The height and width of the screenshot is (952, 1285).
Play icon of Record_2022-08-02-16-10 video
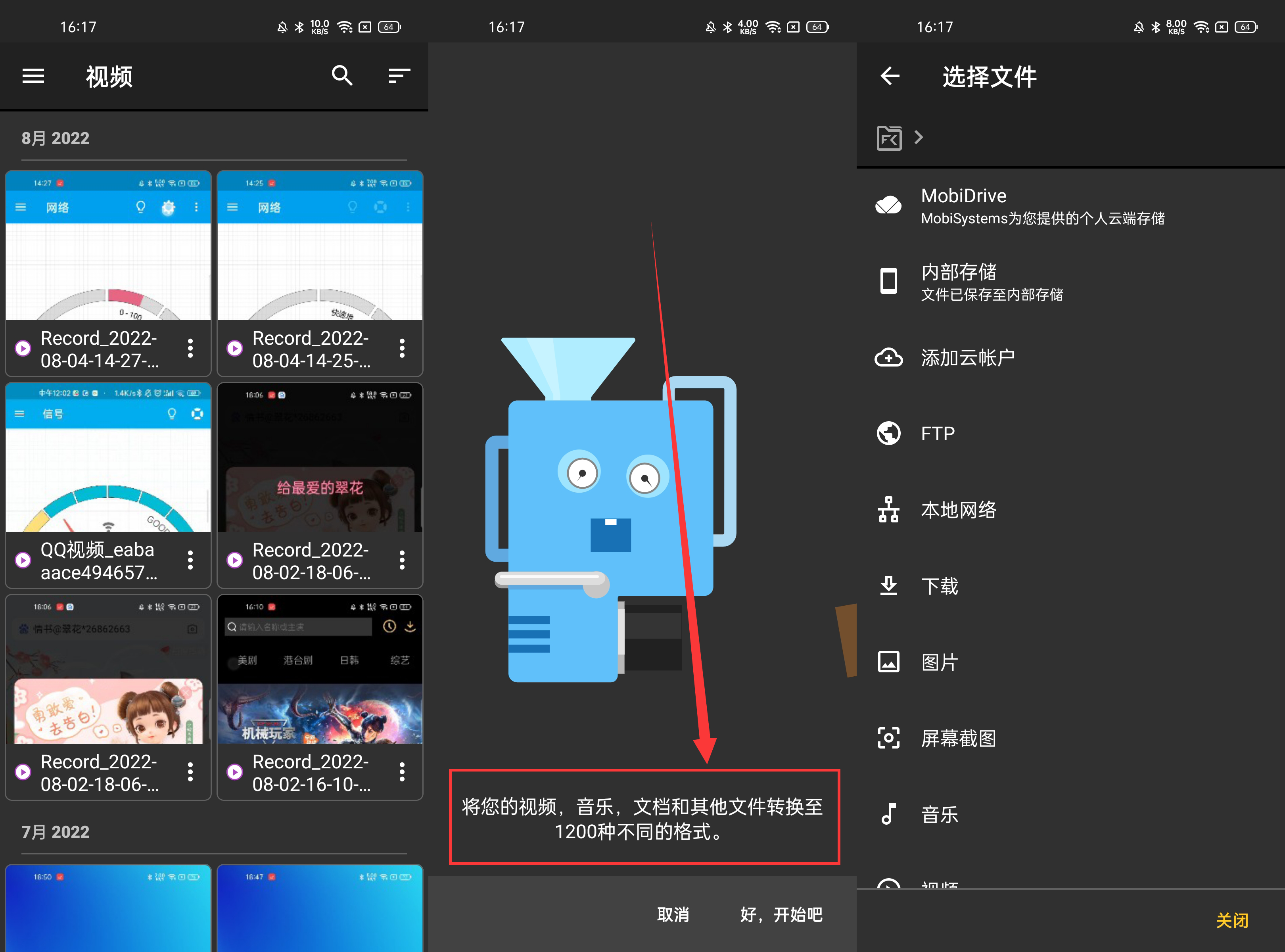point(234,772)
